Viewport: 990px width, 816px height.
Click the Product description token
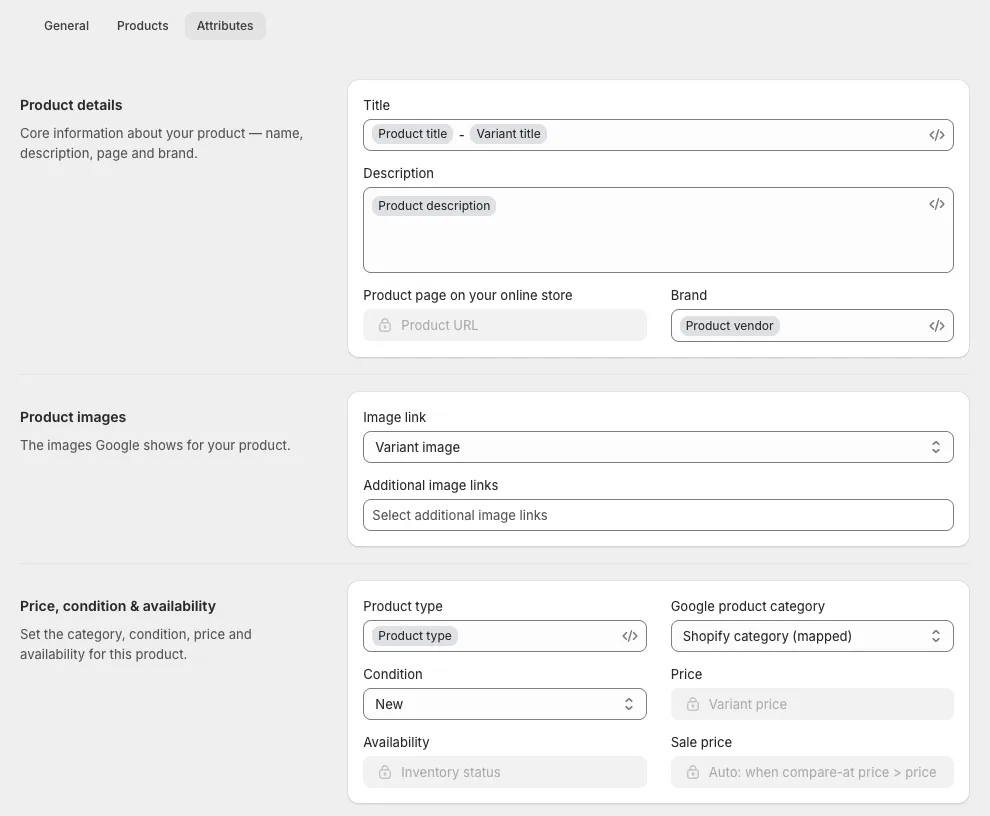[434, 206]
